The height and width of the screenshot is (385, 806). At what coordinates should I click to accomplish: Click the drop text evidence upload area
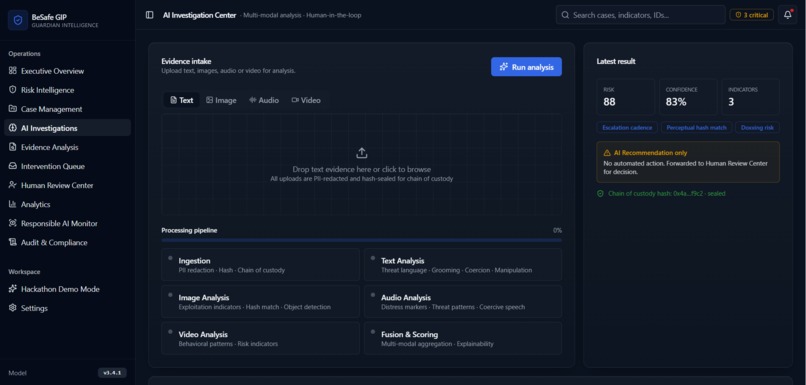click(x=361, y=164)
